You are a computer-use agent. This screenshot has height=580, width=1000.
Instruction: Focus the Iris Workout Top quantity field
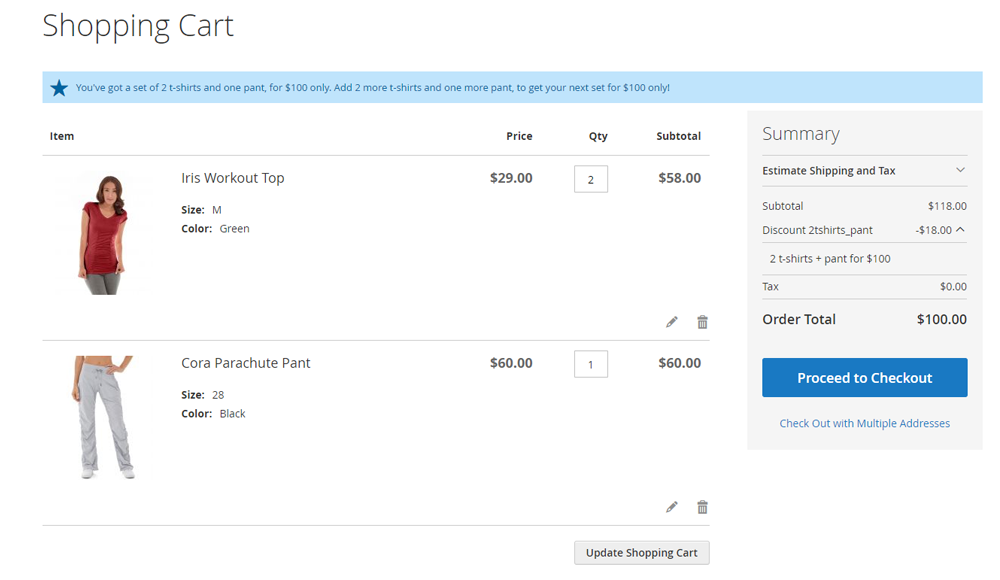point(591,179)
